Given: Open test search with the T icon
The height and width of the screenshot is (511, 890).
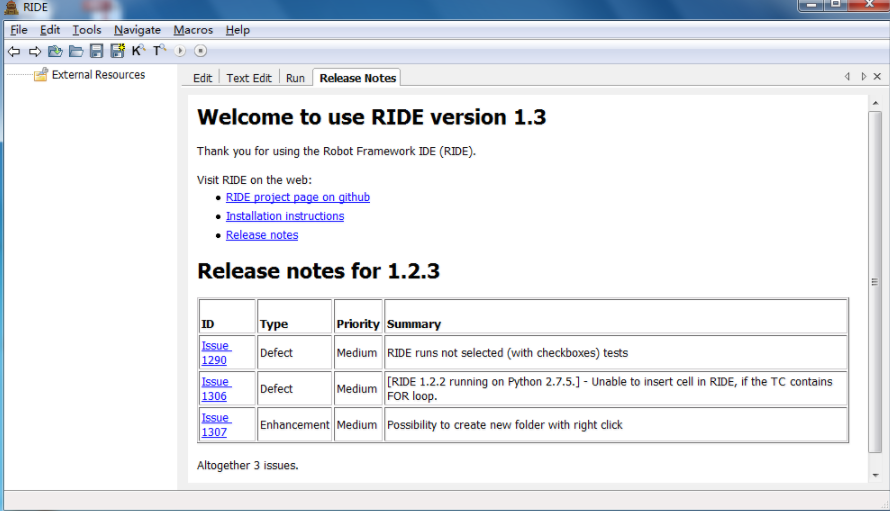Looking at the screenshot, I should (x=159, y=51).
